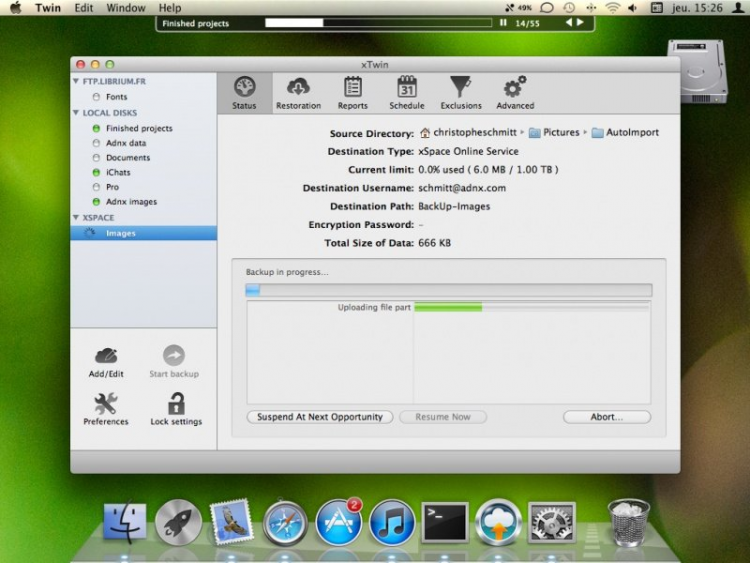This screenshot has height=563, width=750.
Task: Open Preferences wrench icon
Action: coord(106,404)
